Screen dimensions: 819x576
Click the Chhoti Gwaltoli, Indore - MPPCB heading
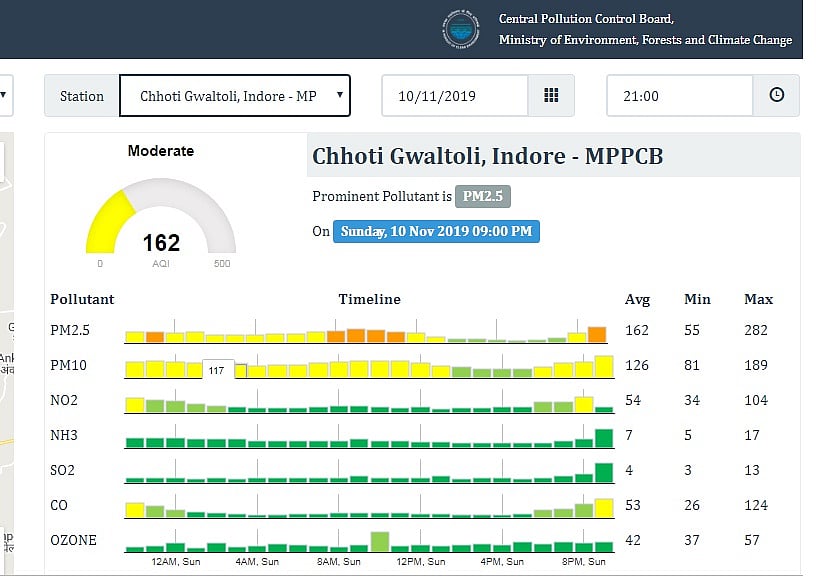[x=487, y=157]
